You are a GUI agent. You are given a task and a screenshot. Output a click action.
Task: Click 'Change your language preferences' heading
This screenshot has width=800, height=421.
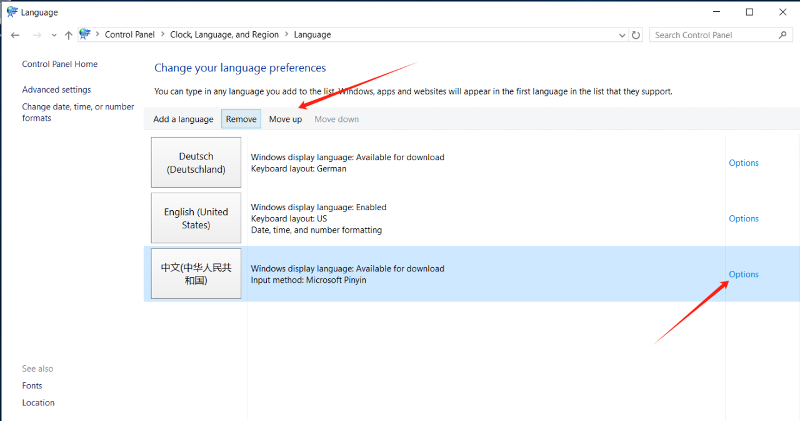240,68
